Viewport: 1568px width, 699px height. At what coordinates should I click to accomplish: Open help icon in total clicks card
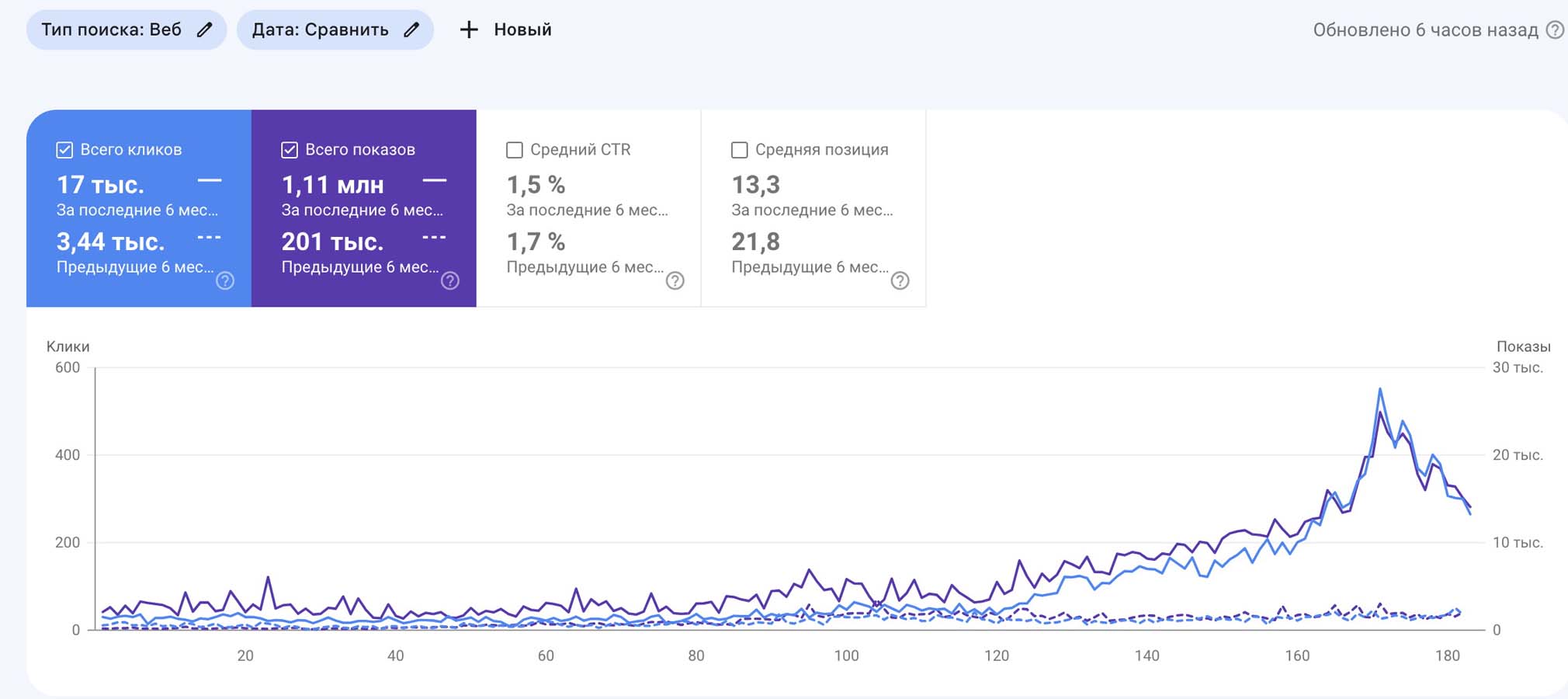point(225,280)
